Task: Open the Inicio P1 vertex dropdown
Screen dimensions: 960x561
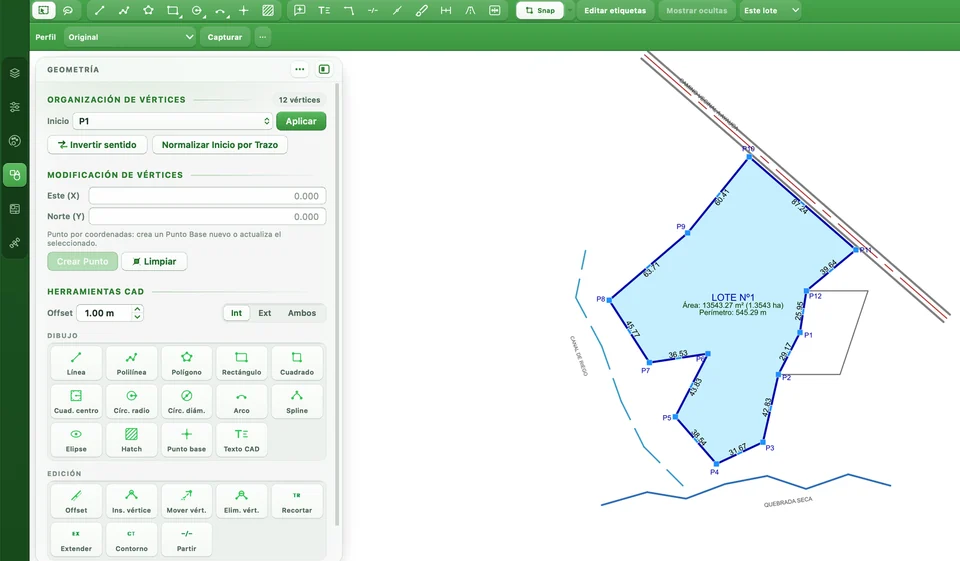Action: [x=173, y=121]
